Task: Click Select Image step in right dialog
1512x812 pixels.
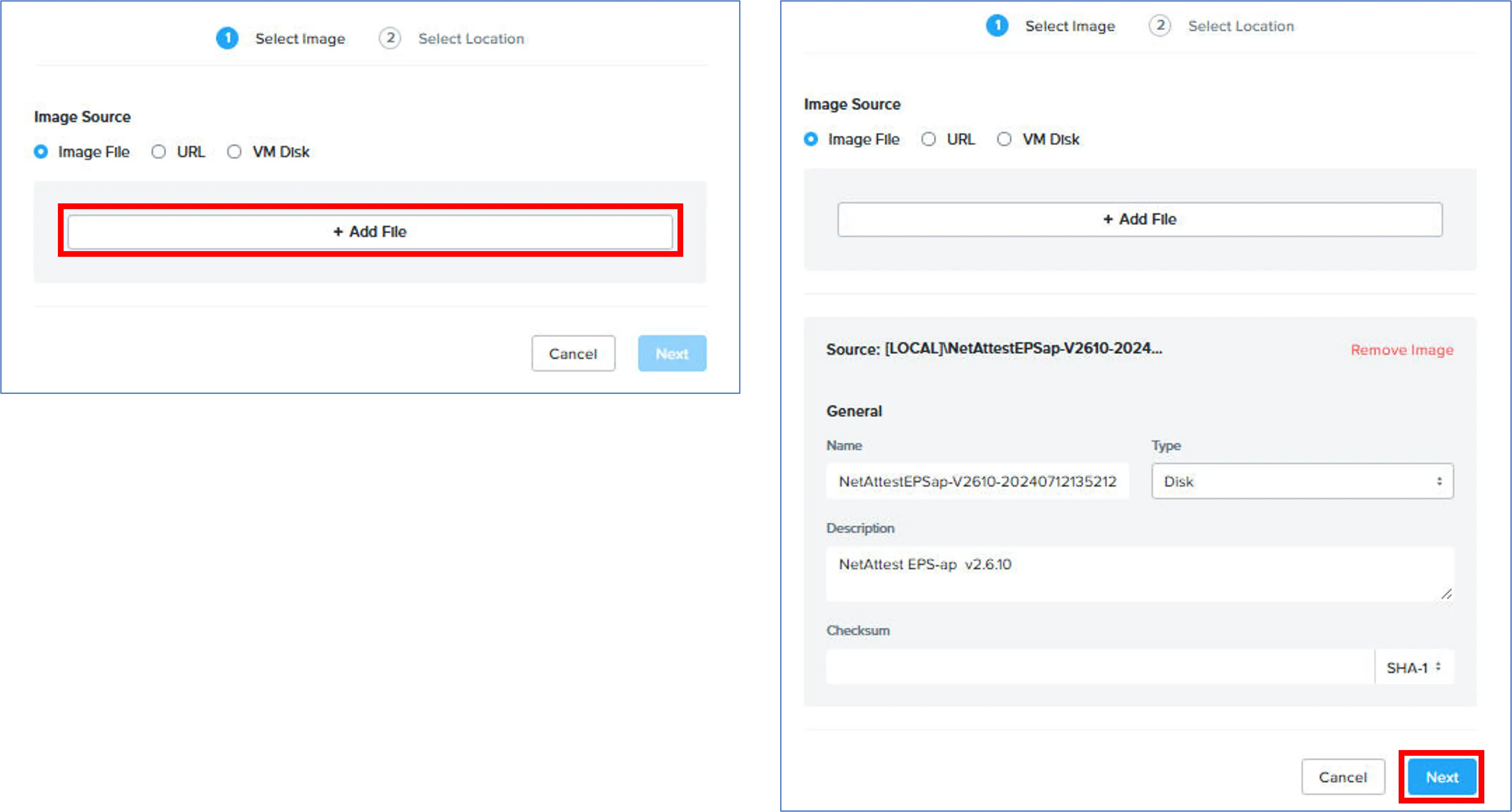Action: [x=1070, y=26]
